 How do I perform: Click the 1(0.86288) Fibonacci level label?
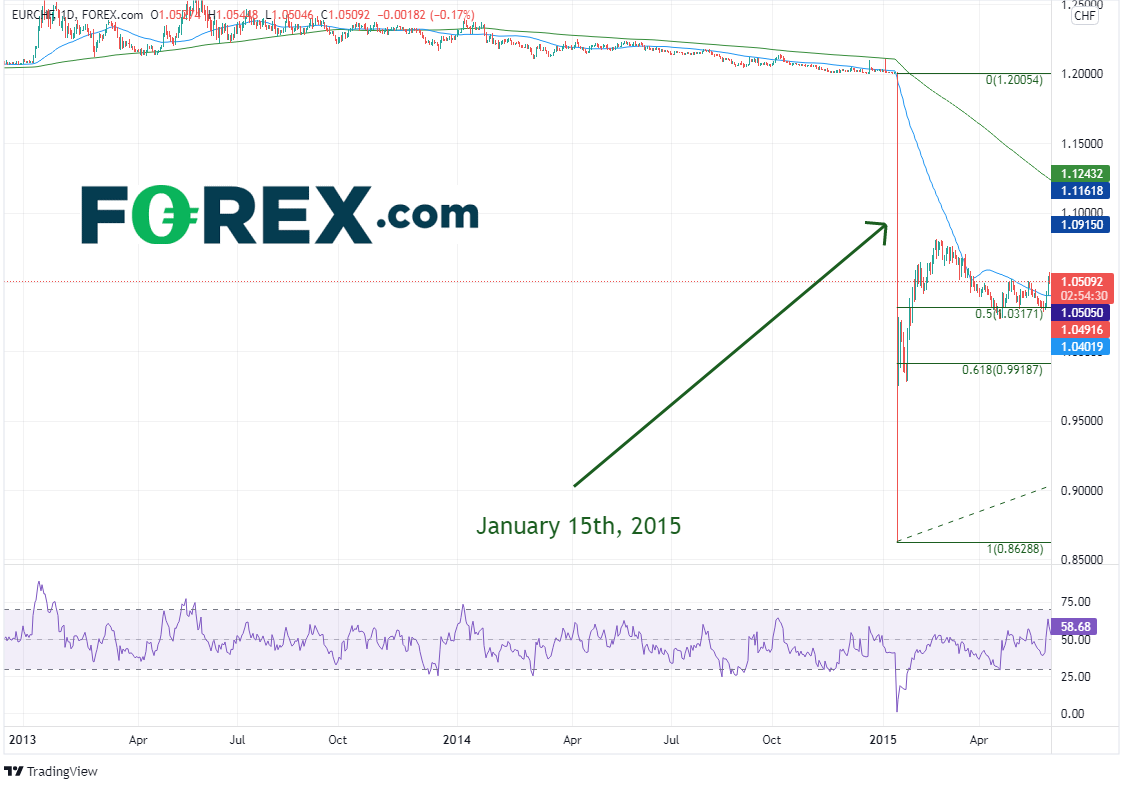click(1014, 549)
